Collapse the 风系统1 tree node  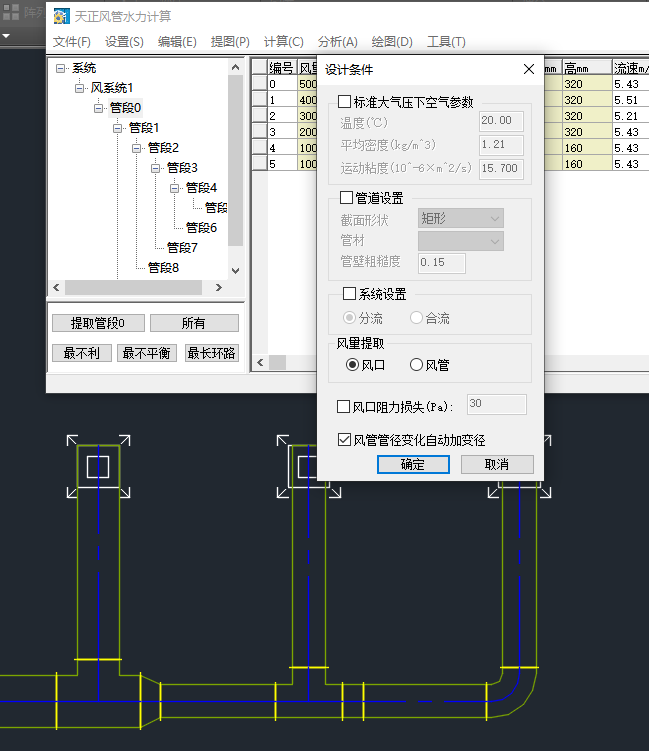[x=81, y=88]
